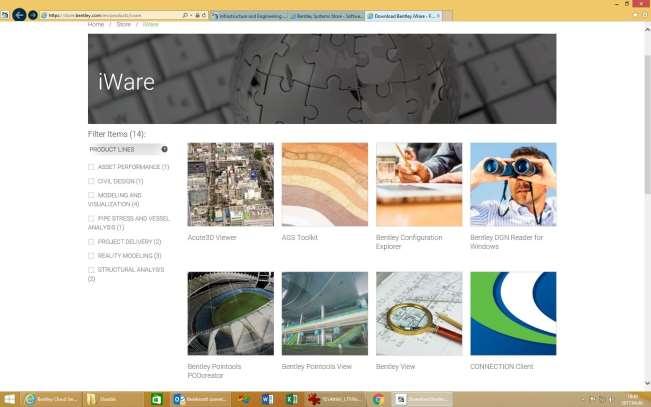
Task: Open the green store app taskbar icon
Action: (157, 400)
